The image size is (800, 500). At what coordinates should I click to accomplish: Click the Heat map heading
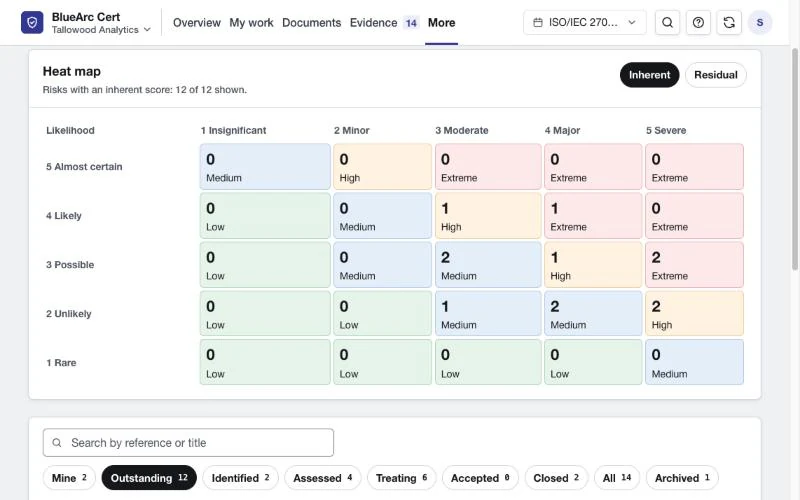pyautogui.click(x=71, y=71)
